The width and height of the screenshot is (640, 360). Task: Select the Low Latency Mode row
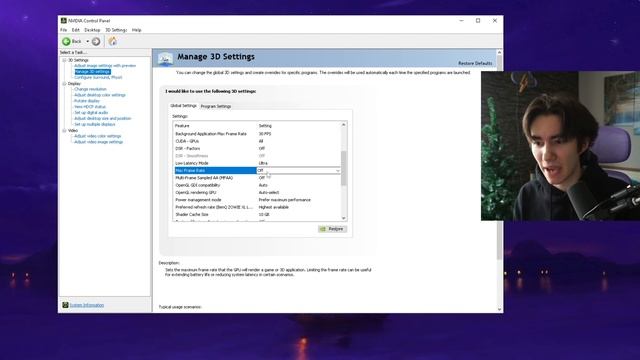pos(257,163)
